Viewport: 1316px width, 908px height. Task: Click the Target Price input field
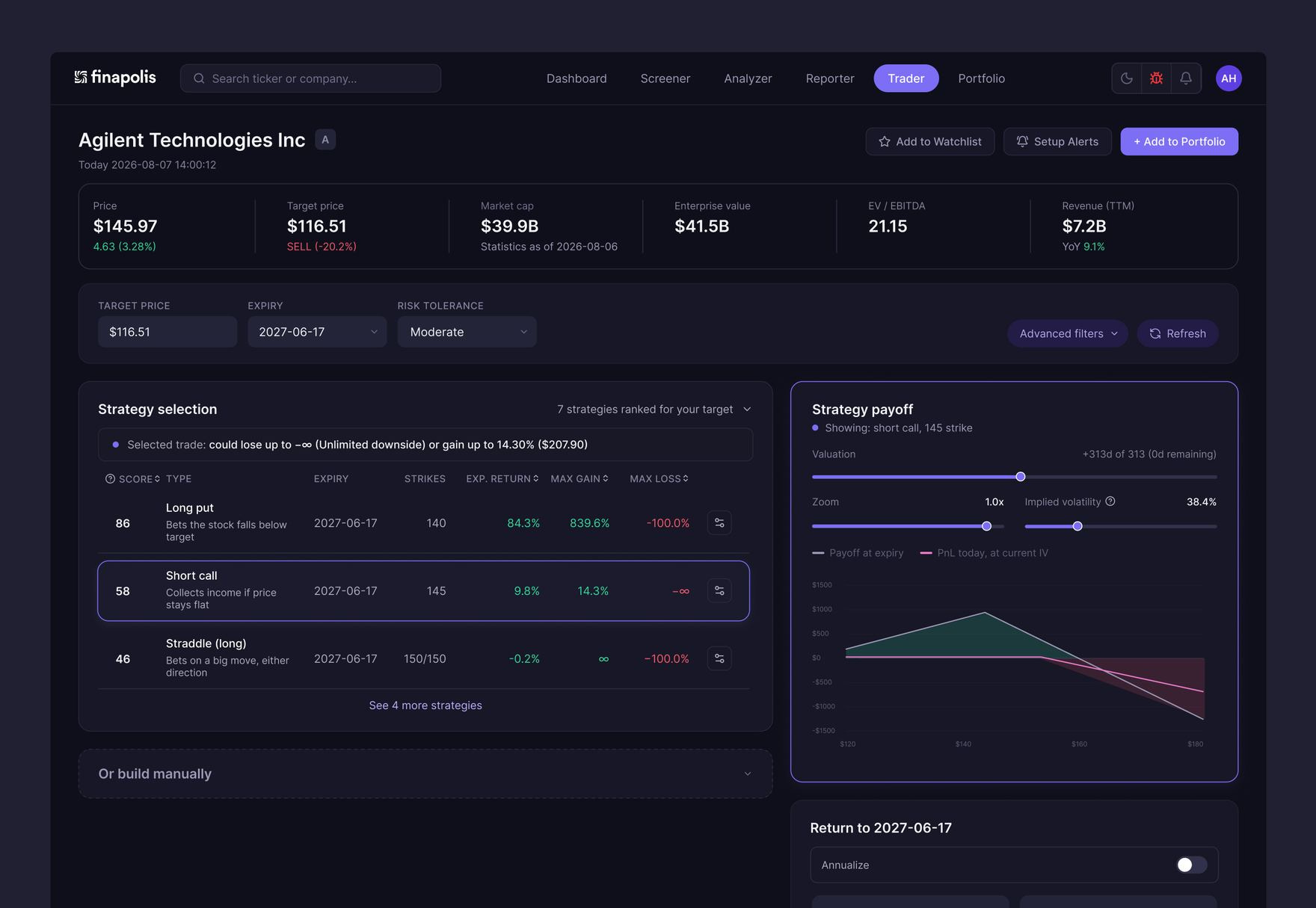click(167, 332)
